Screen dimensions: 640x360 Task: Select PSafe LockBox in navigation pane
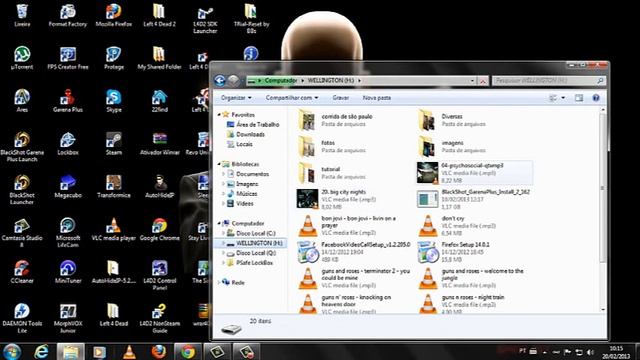pos(249,263)
